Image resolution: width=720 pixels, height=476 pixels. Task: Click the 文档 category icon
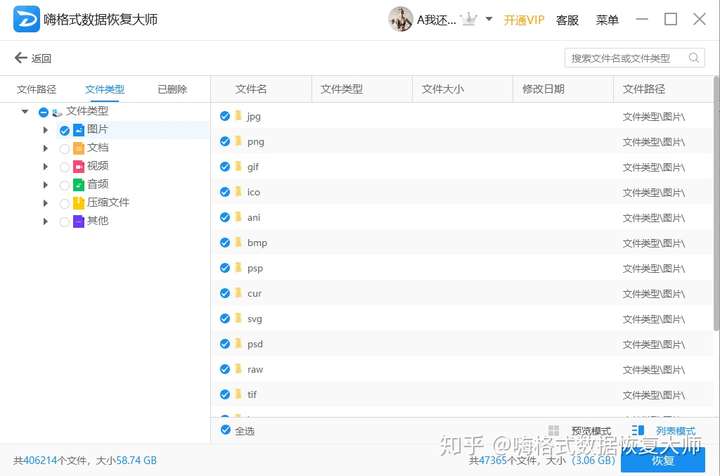pyautogui.click(x=79, y=148)
